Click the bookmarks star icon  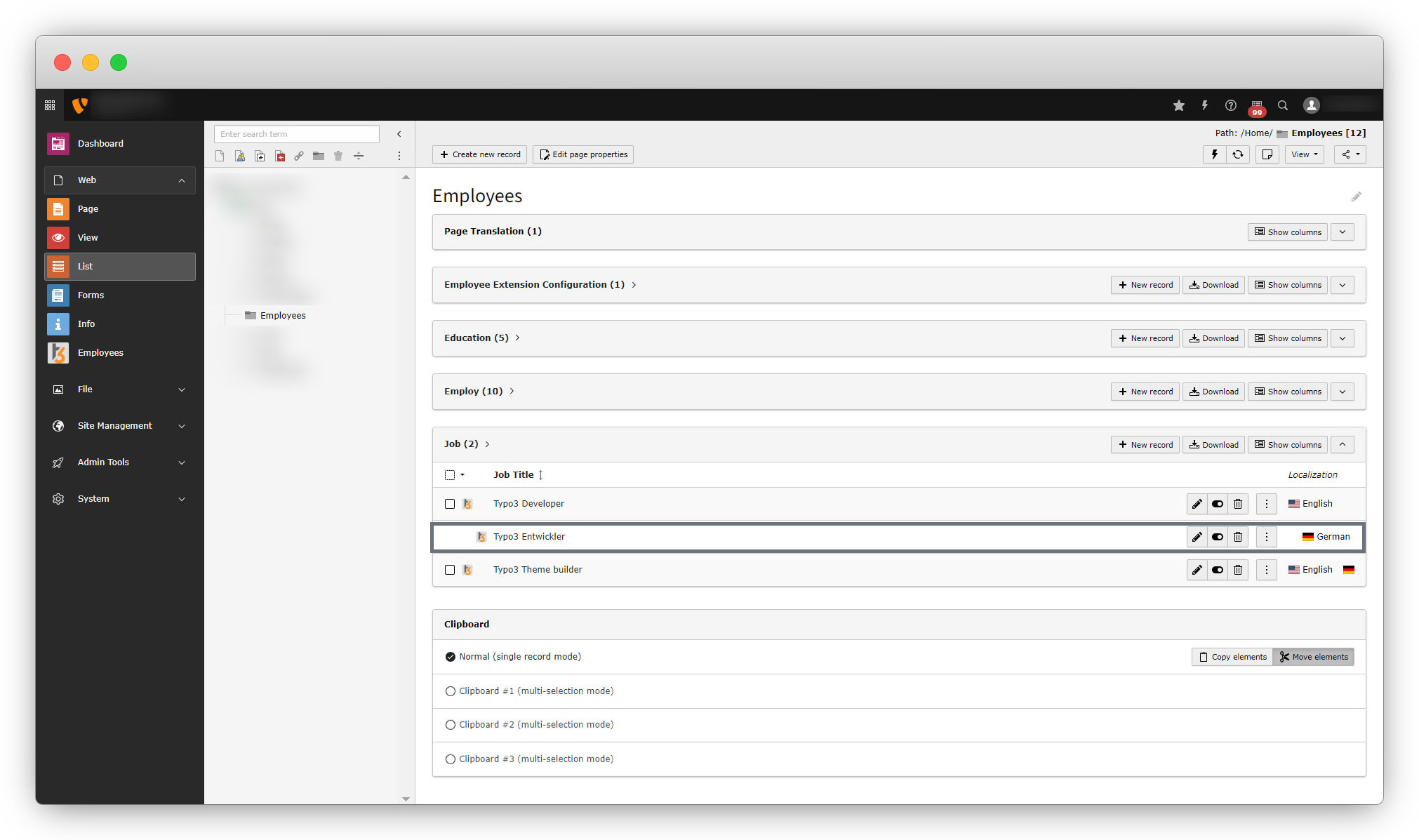1179,105
